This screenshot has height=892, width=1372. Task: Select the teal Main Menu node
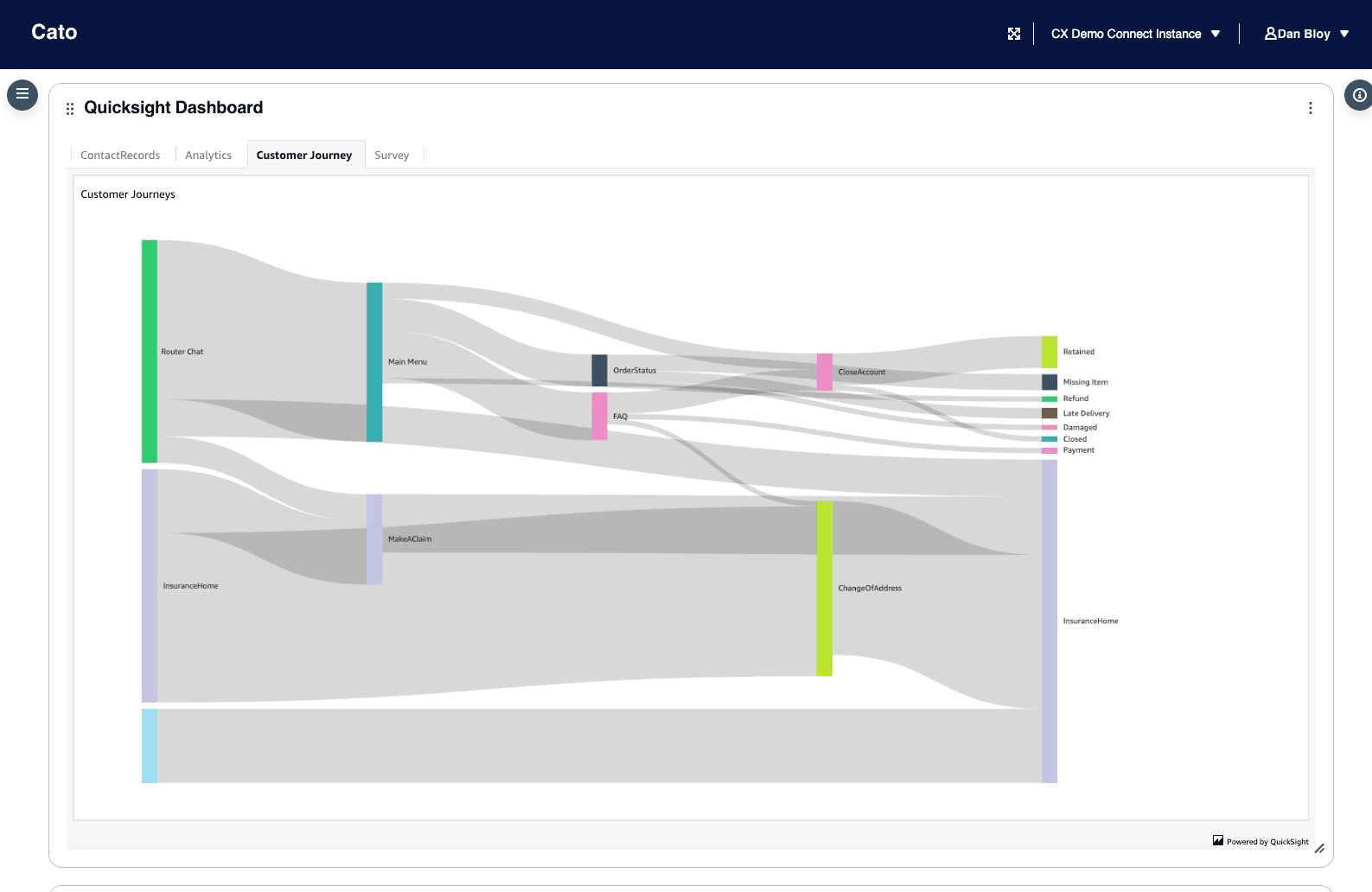click(x=374, y=361)
